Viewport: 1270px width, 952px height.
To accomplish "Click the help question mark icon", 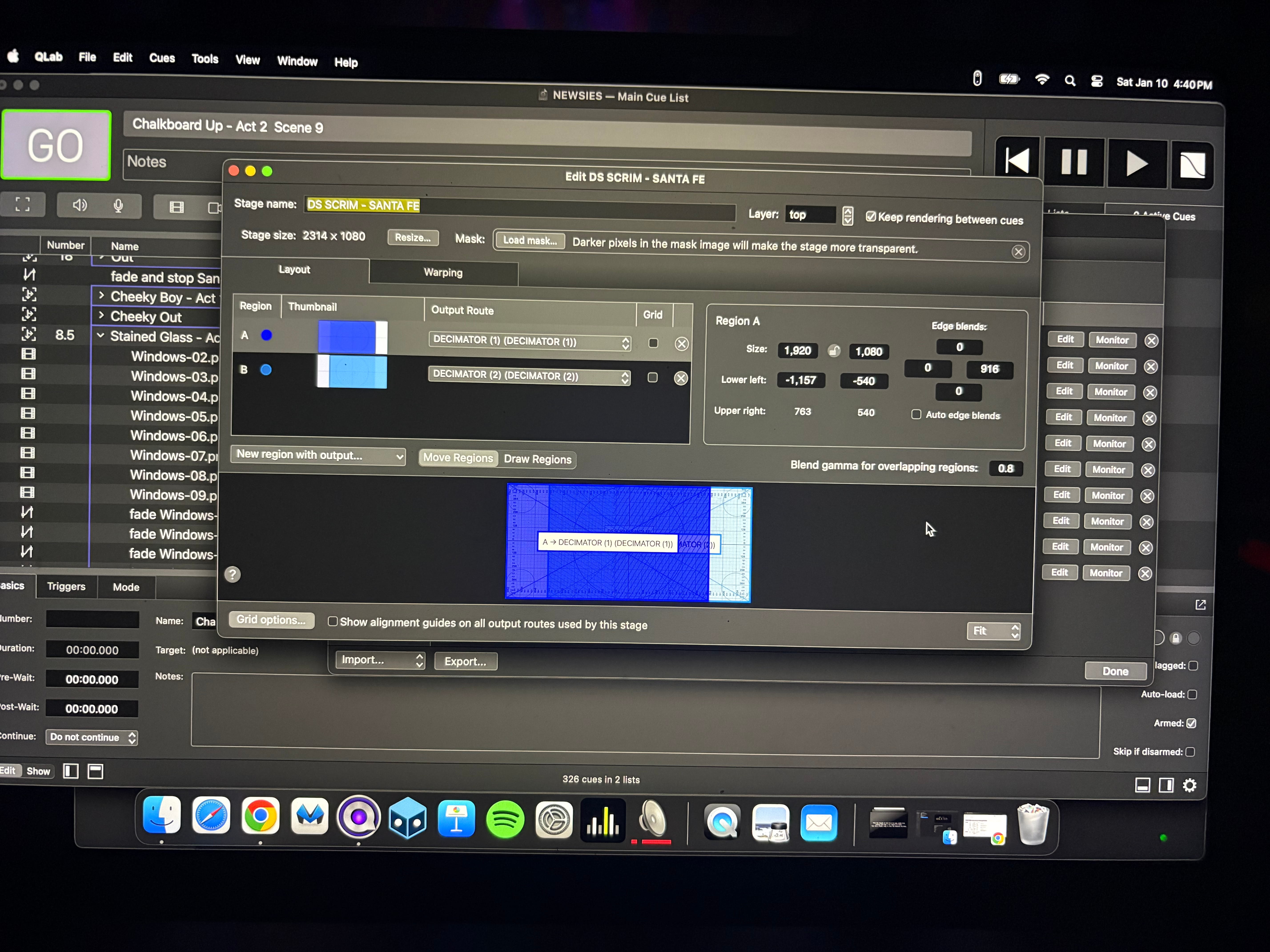I will pyautogui.click(x=233, y=574).
